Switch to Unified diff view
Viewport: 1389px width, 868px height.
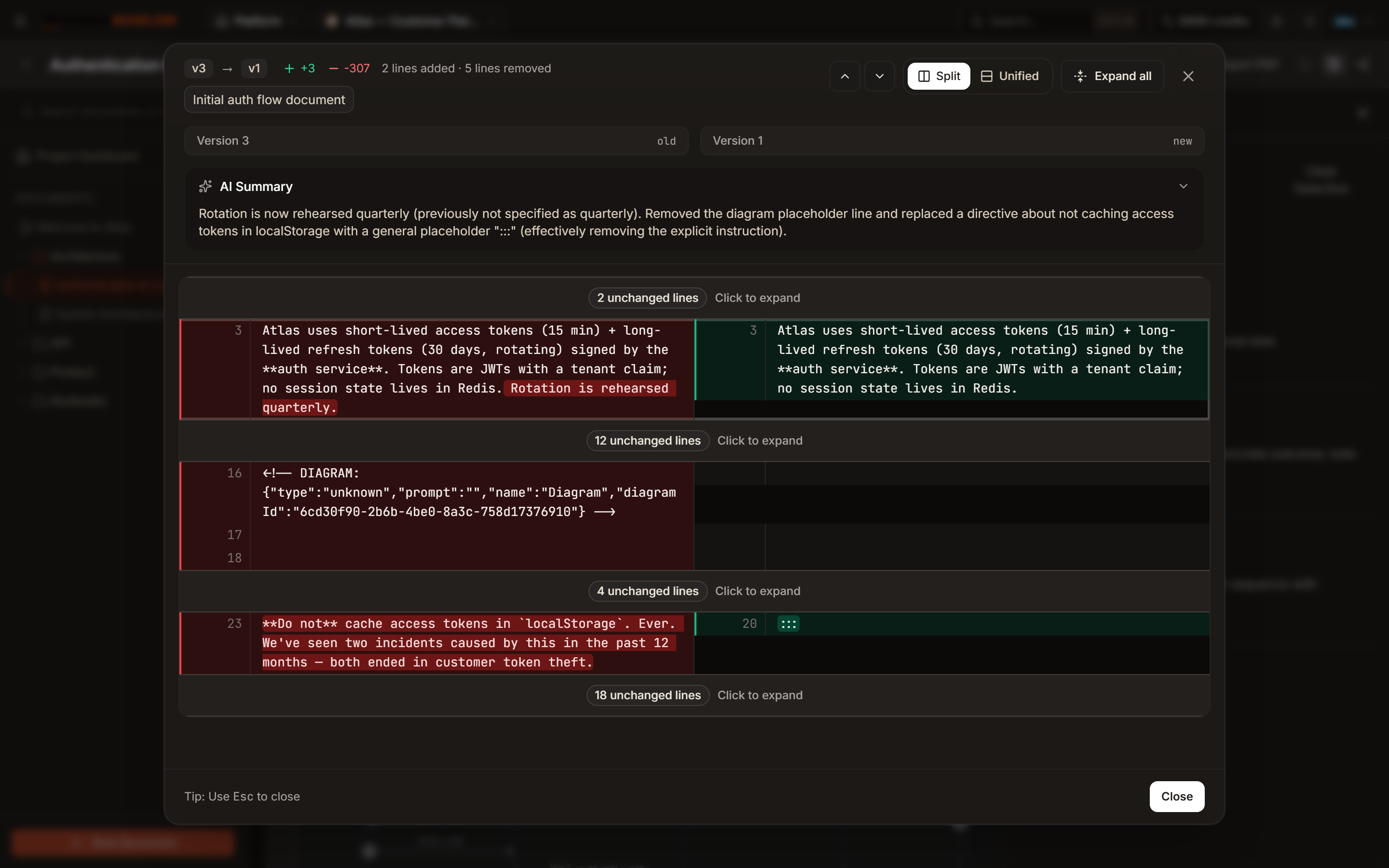click(x=1009, y=76)
